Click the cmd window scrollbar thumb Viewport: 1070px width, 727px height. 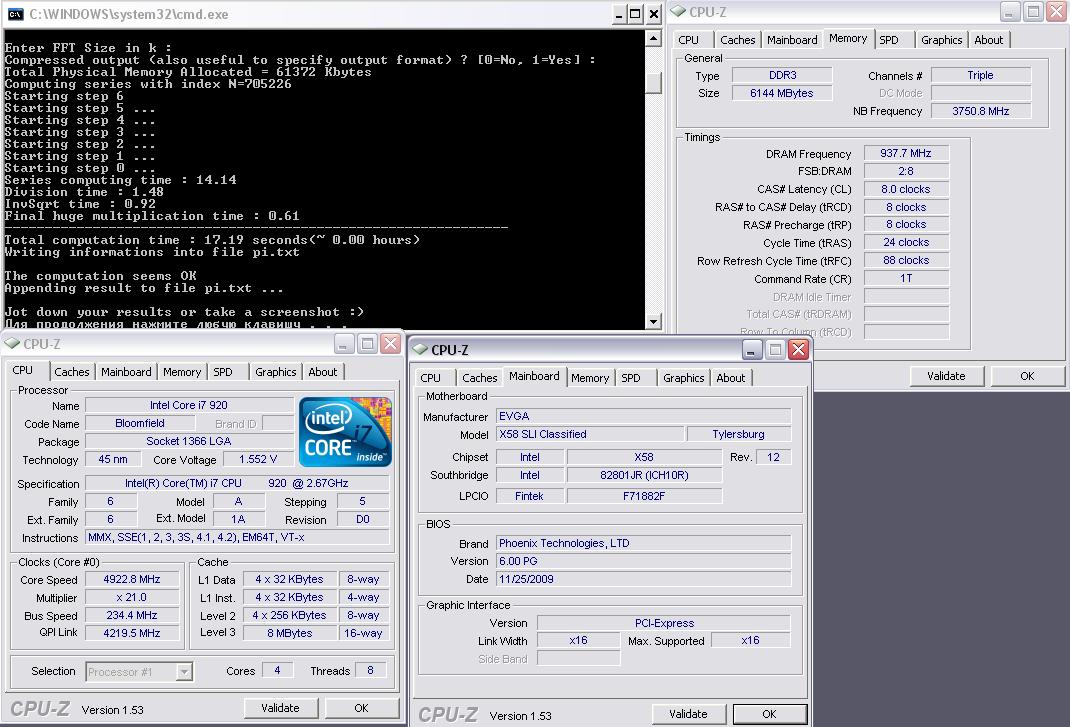tap(654, 82)
